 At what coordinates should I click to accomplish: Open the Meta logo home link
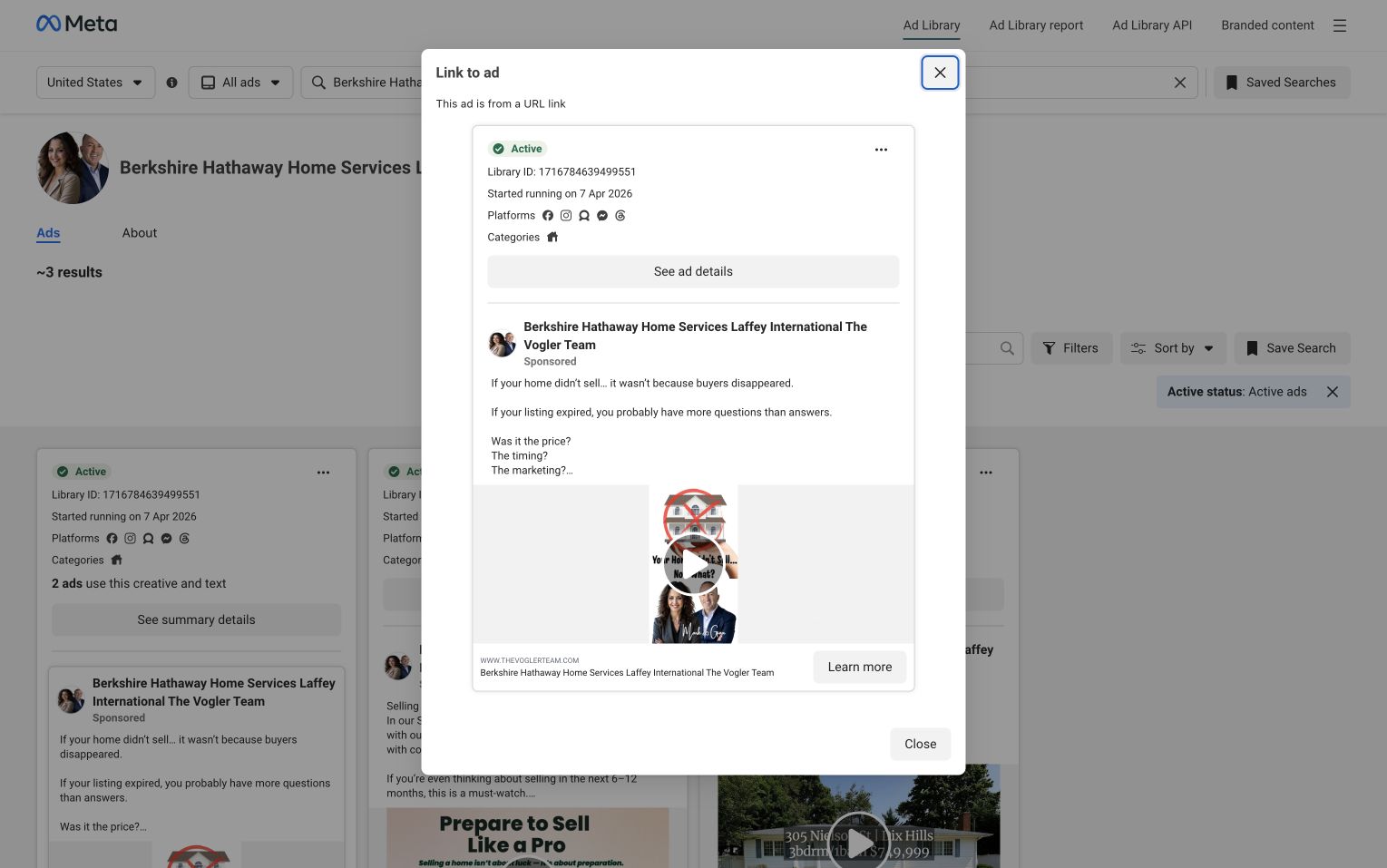pyautogui.click(x=76, y=24)
